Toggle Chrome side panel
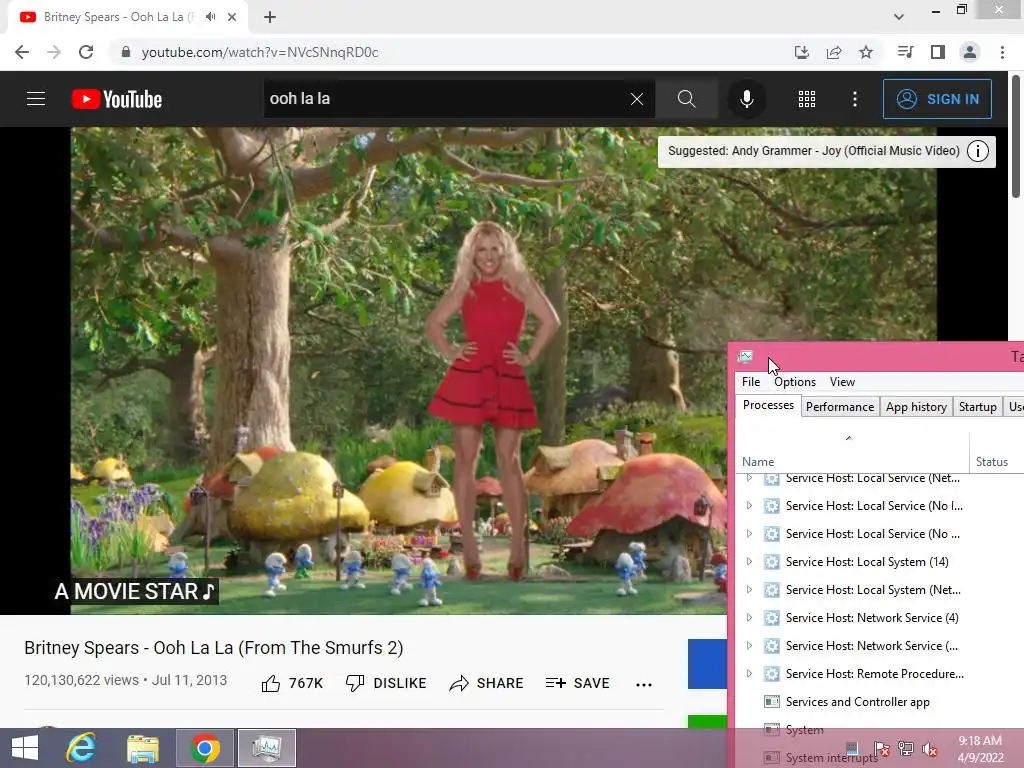The width and height of the screenshot is (1024, 768). 938,52
